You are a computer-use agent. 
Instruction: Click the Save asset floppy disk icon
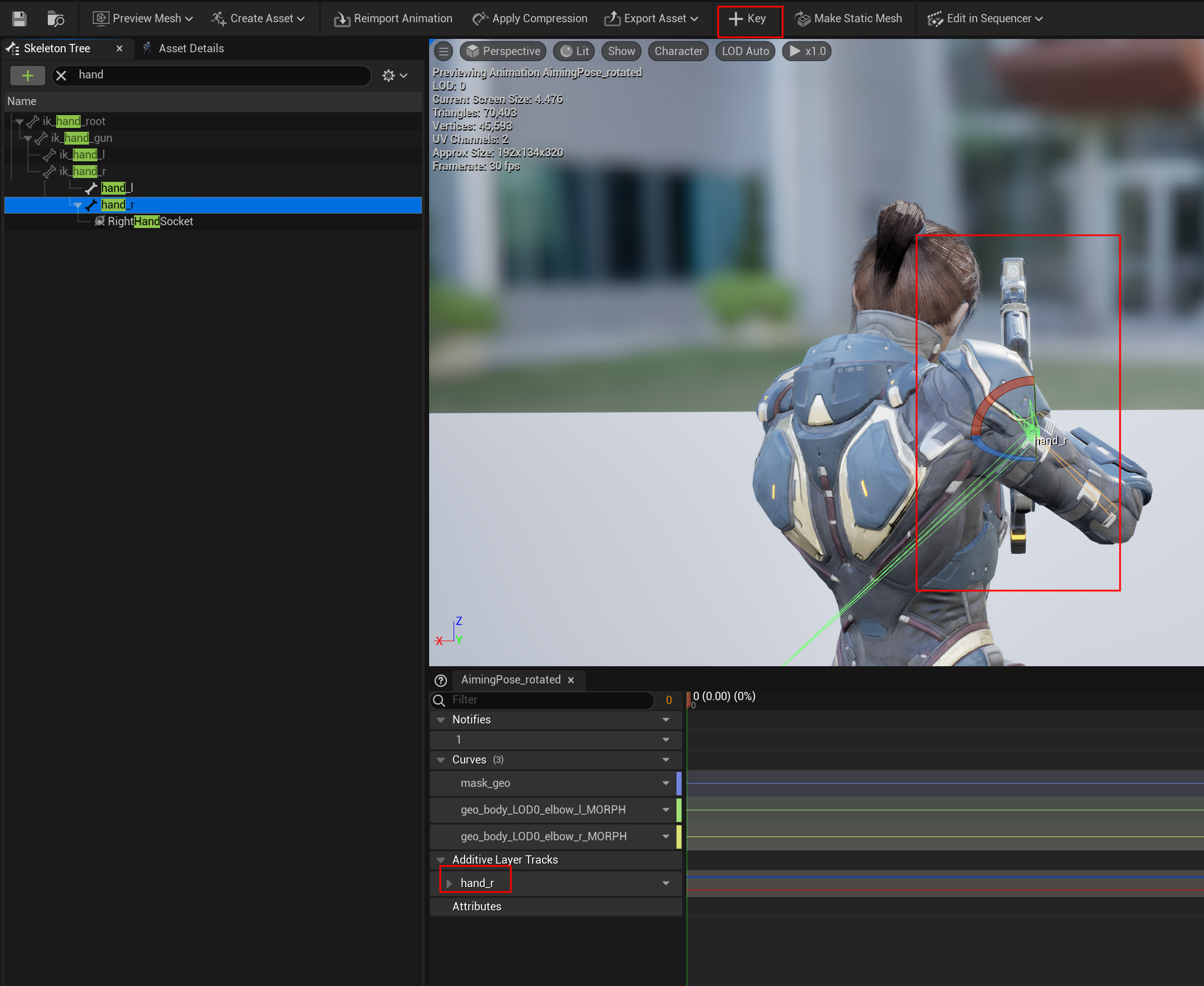(19, 19)
